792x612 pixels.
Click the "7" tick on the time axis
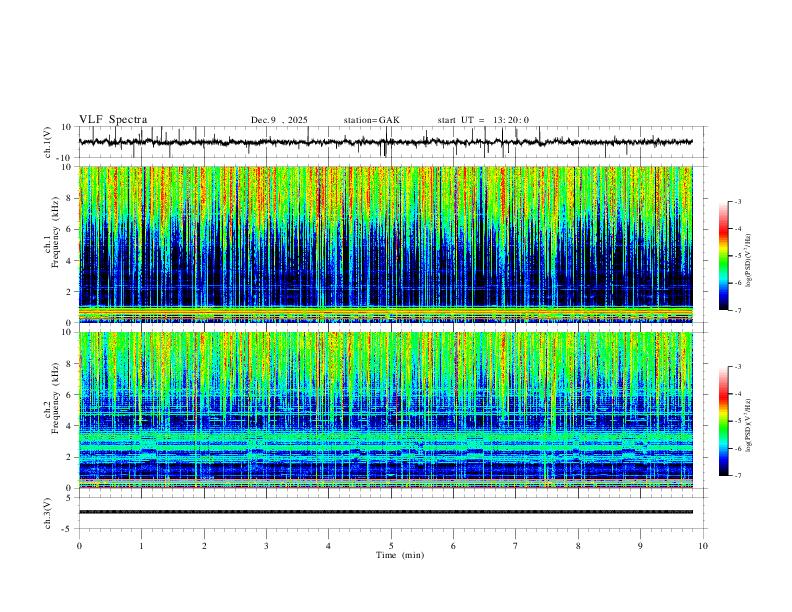tap(516, 546)
